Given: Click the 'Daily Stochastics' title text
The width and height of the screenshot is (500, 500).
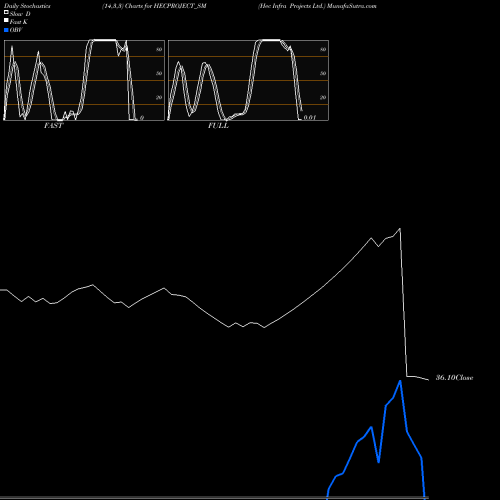Looking at the screenshot, I should click(27, 6).
